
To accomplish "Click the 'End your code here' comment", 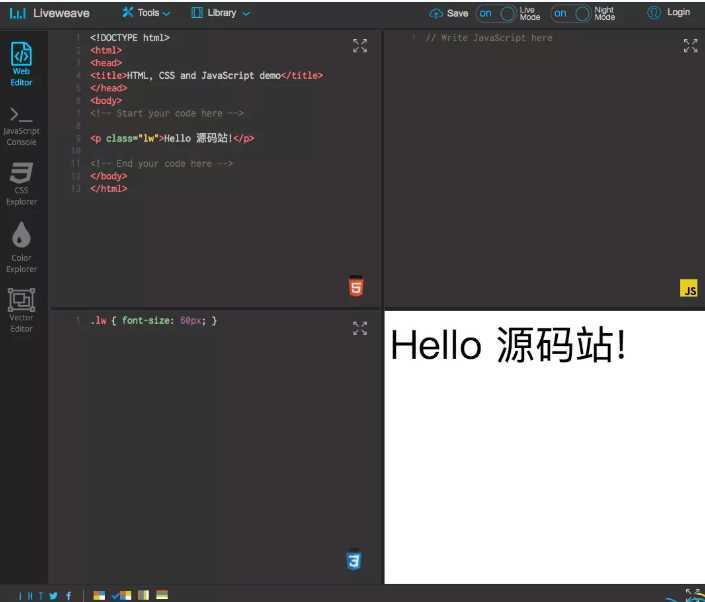I will 161,164.
